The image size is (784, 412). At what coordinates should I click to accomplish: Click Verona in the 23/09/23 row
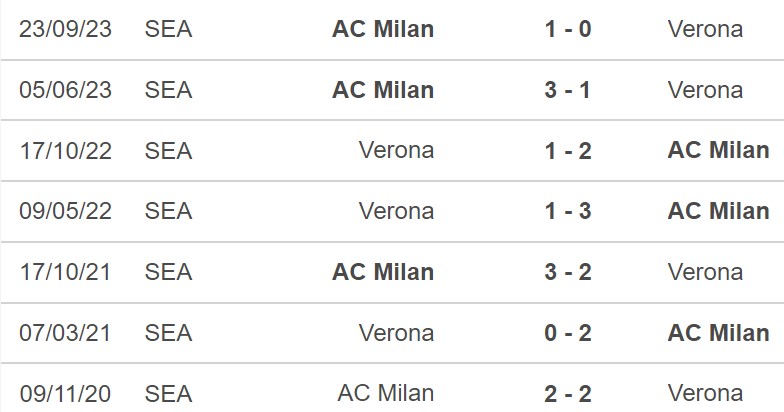705,29
